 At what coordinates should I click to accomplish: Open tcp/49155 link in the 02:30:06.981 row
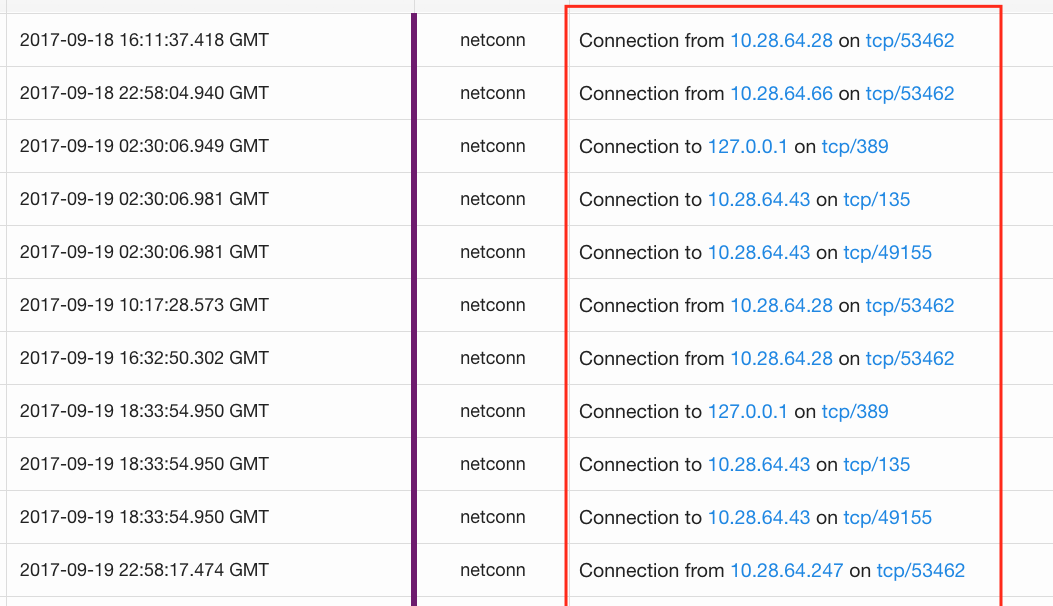tap(887, 253)
